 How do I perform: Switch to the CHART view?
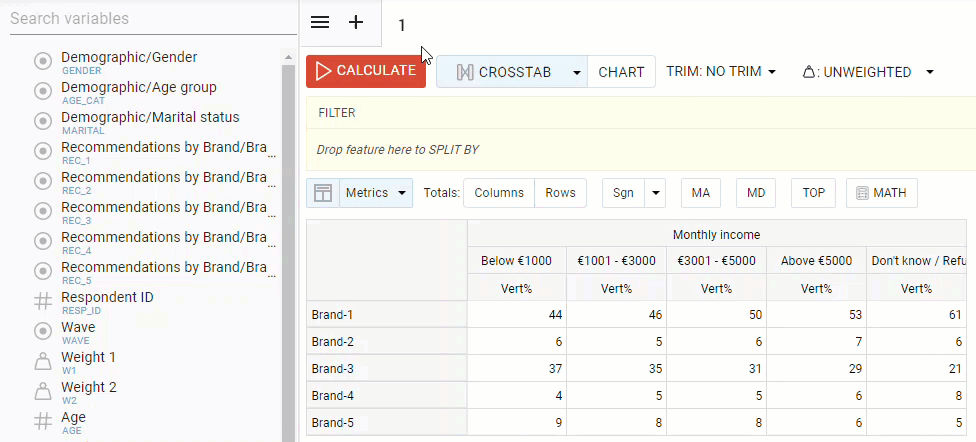[x=621, y=72]
